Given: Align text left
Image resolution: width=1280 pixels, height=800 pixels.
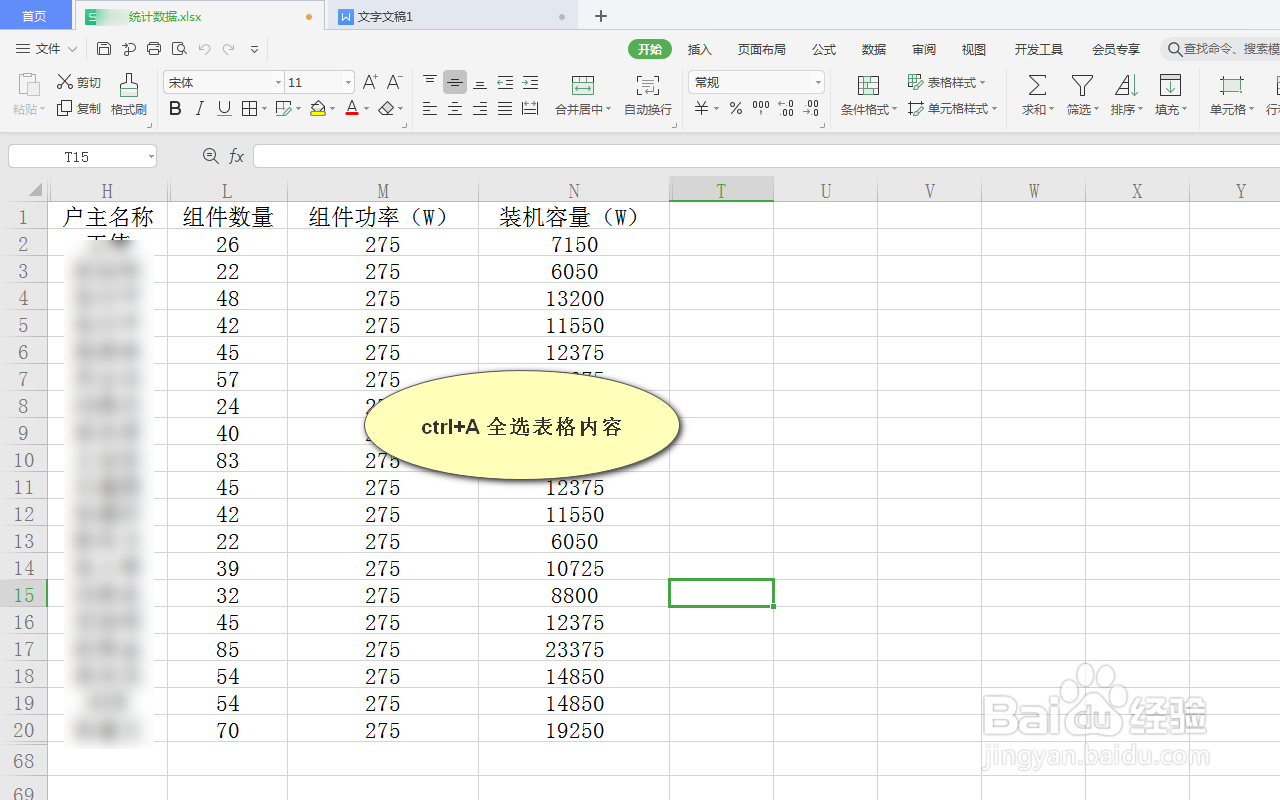Looking at the screenshot, I should pyautogui.click(x=430, y=109).
